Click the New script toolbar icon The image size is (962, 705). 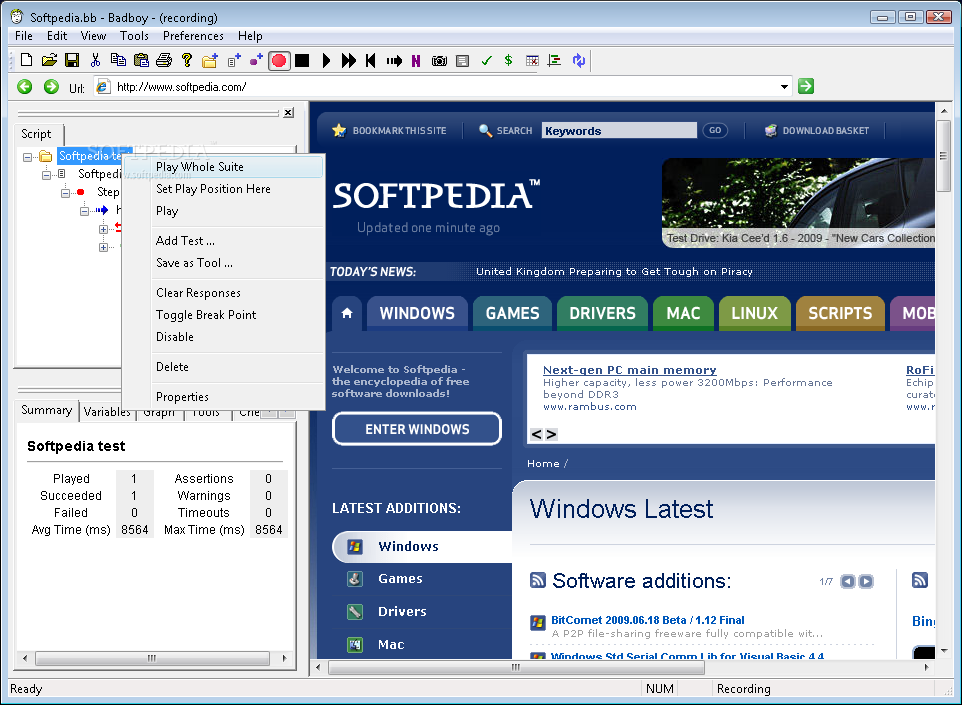point(26,60)
